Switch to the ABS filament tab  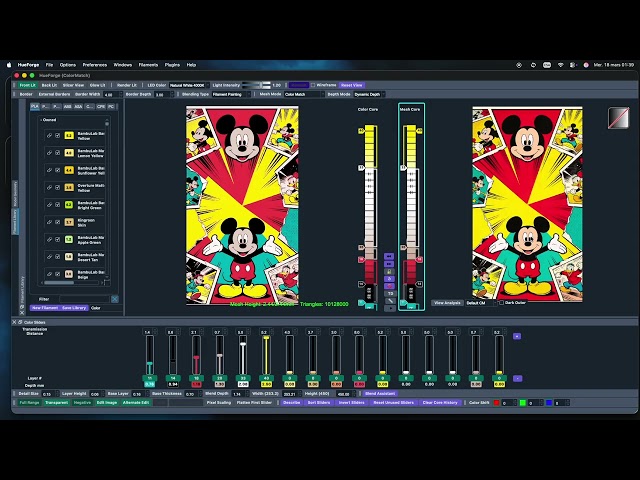click(x=67, y=107)
